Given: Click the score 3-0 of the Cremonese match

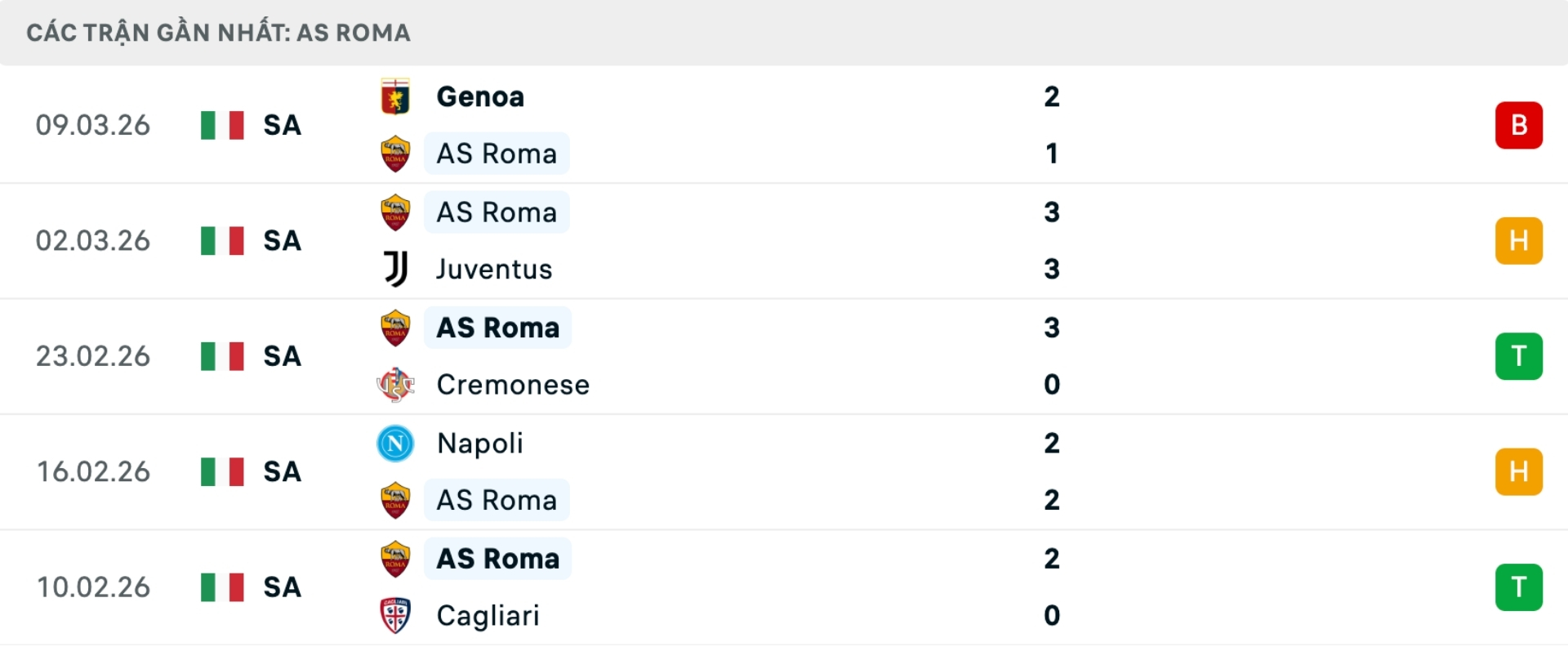Looking at the screenshot, I should 1053,356.
